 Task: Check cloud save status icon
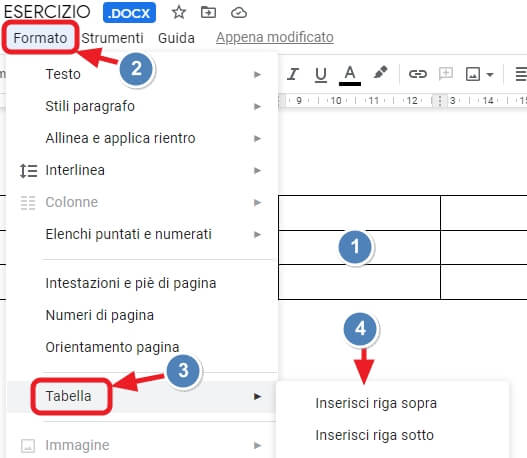tap(239, 13)
